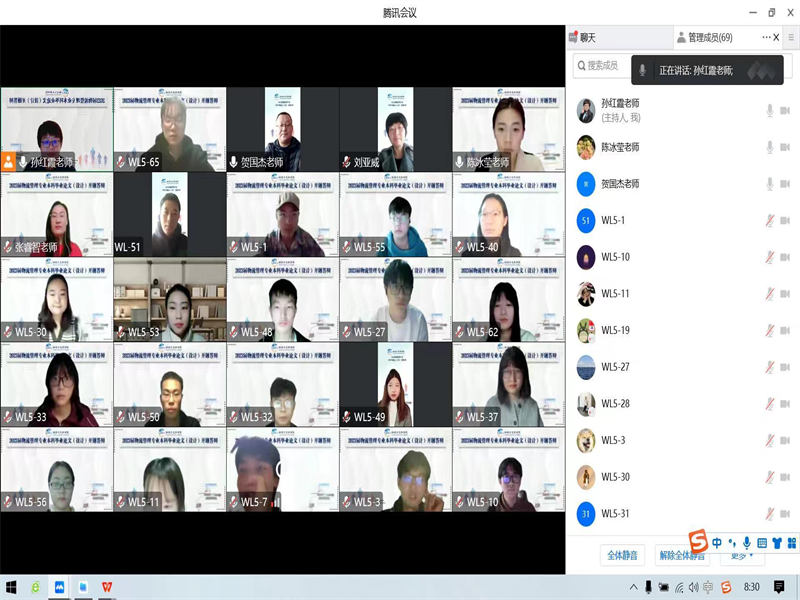Open the WPS Office icon in the taskbar
The image size is (800, 600).
tap(107, 586)
